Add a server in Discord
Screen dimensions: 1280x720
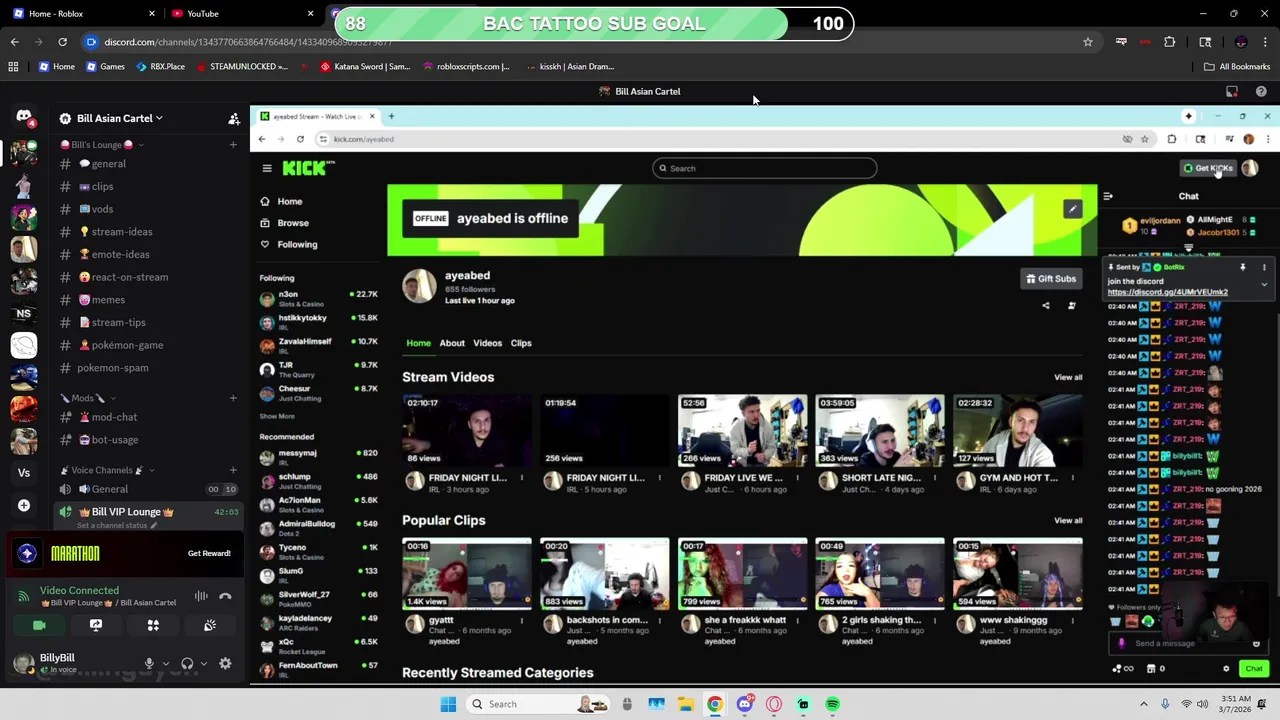point(24,505)
